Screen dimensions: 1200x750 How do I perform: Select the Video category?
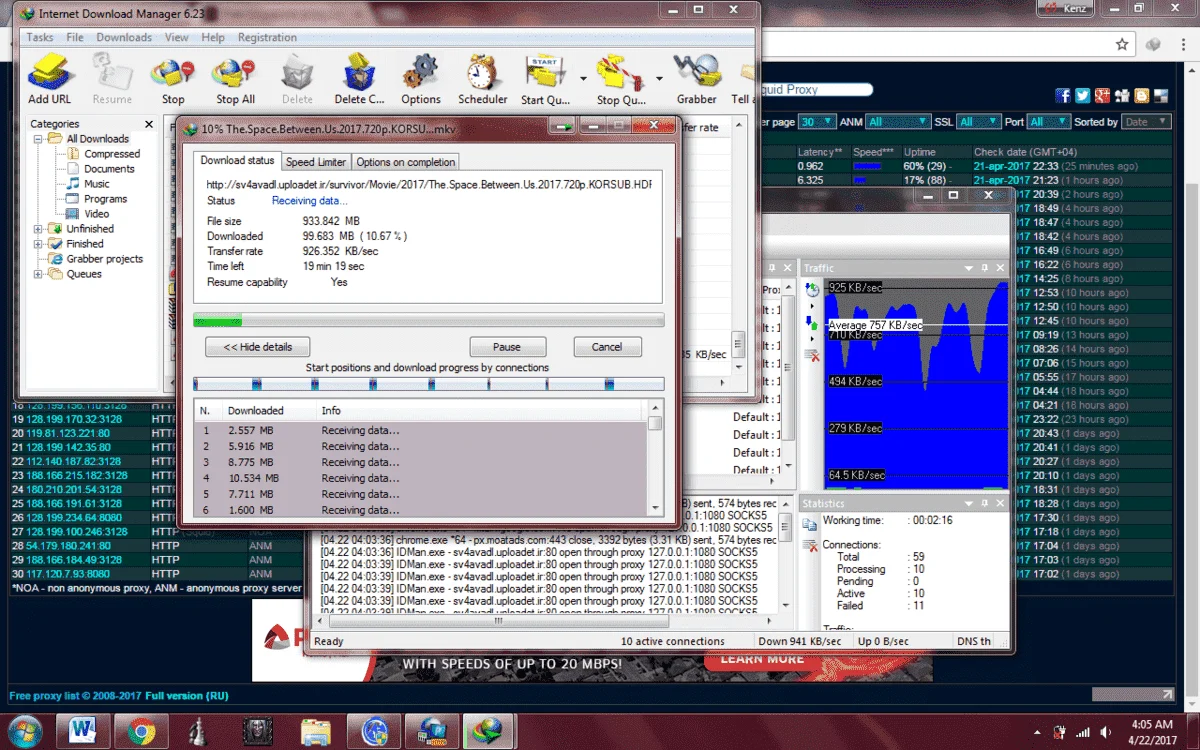tap(97, 214)
